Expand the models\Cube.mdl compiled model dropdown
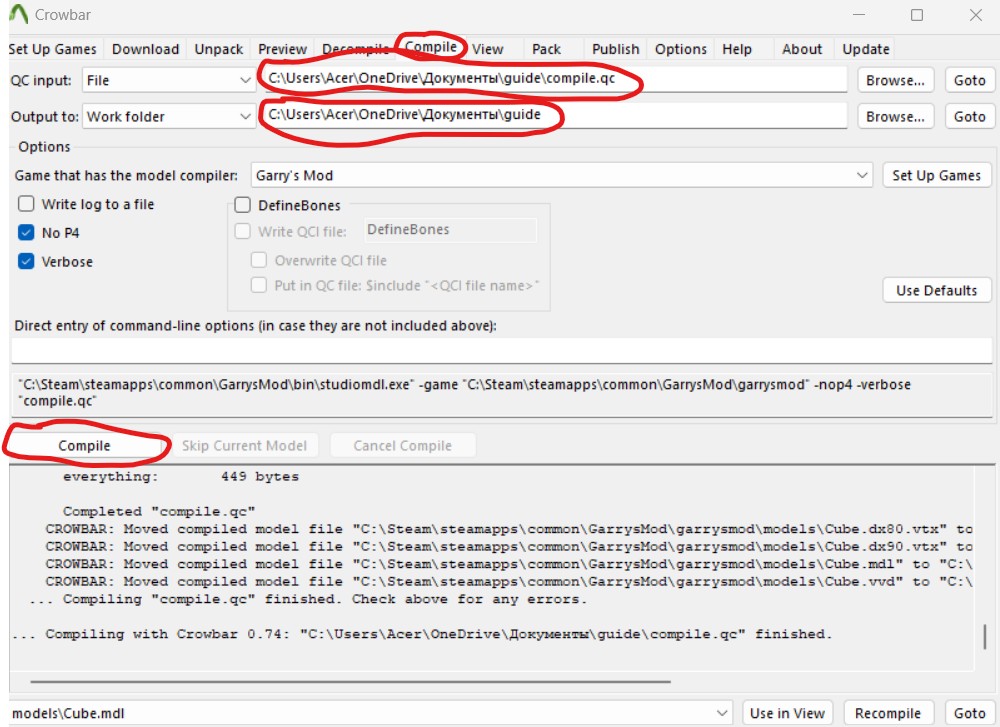The image size is (1000, 727). click(370, 713)
